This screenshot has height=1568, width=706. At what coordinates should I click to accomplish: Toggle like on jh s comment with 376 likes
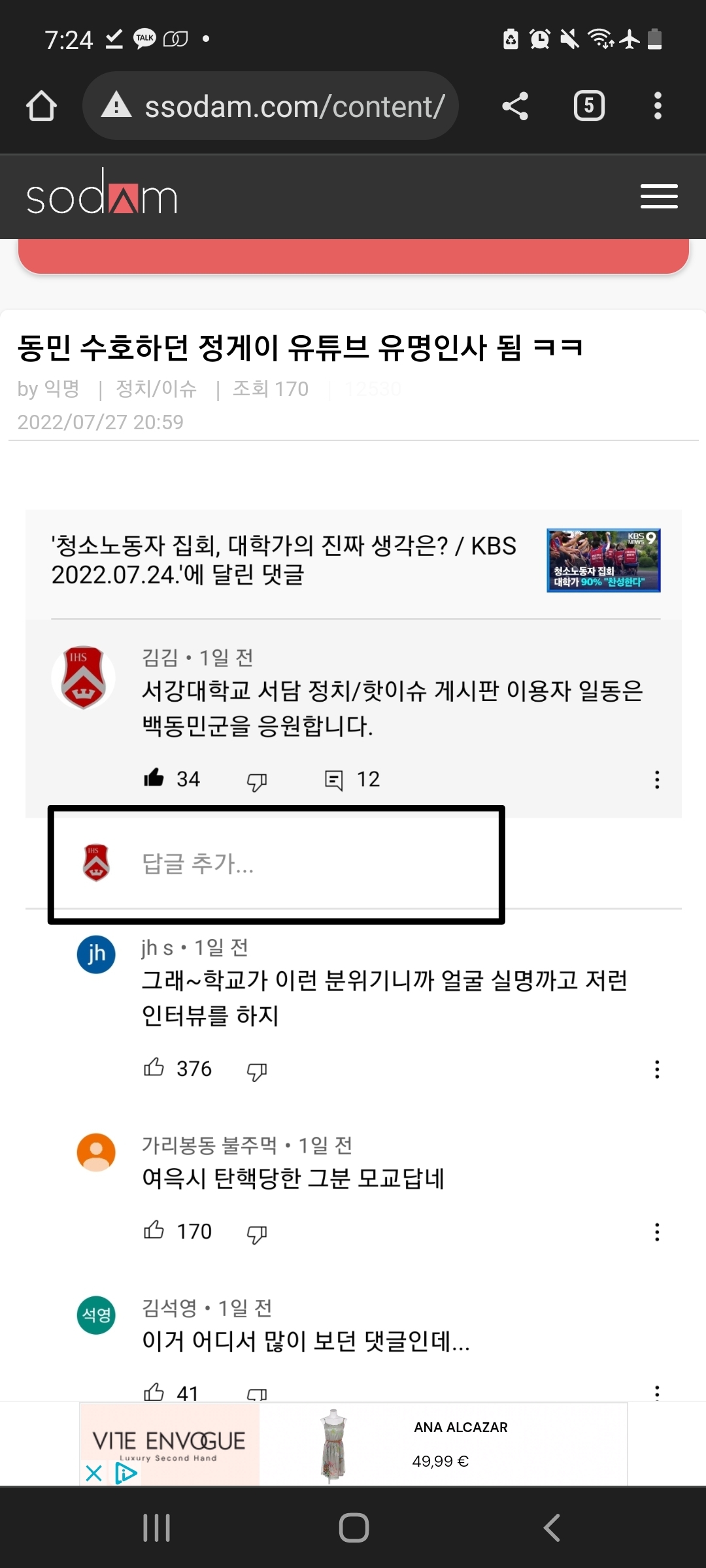click(154, 1068)
